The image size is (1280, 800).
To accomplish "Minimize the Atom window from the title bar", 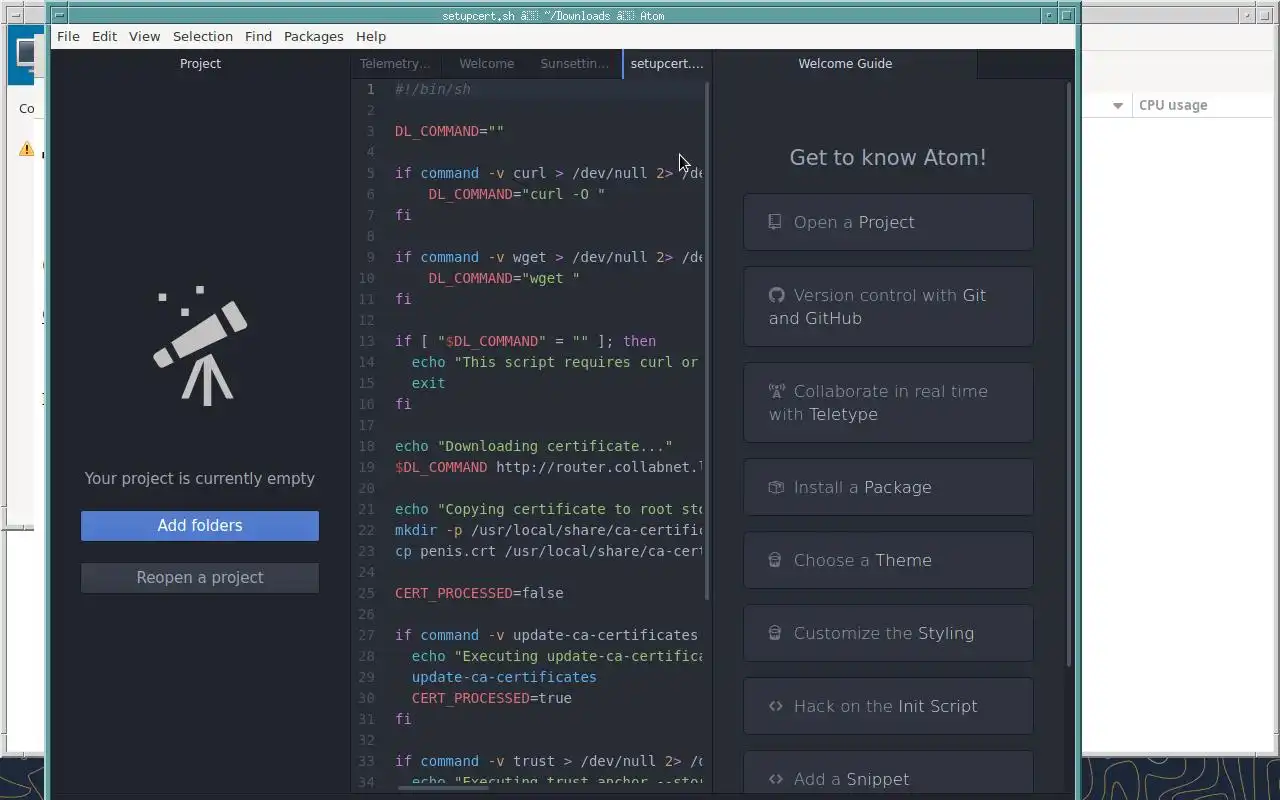I will click(1049, 15).
